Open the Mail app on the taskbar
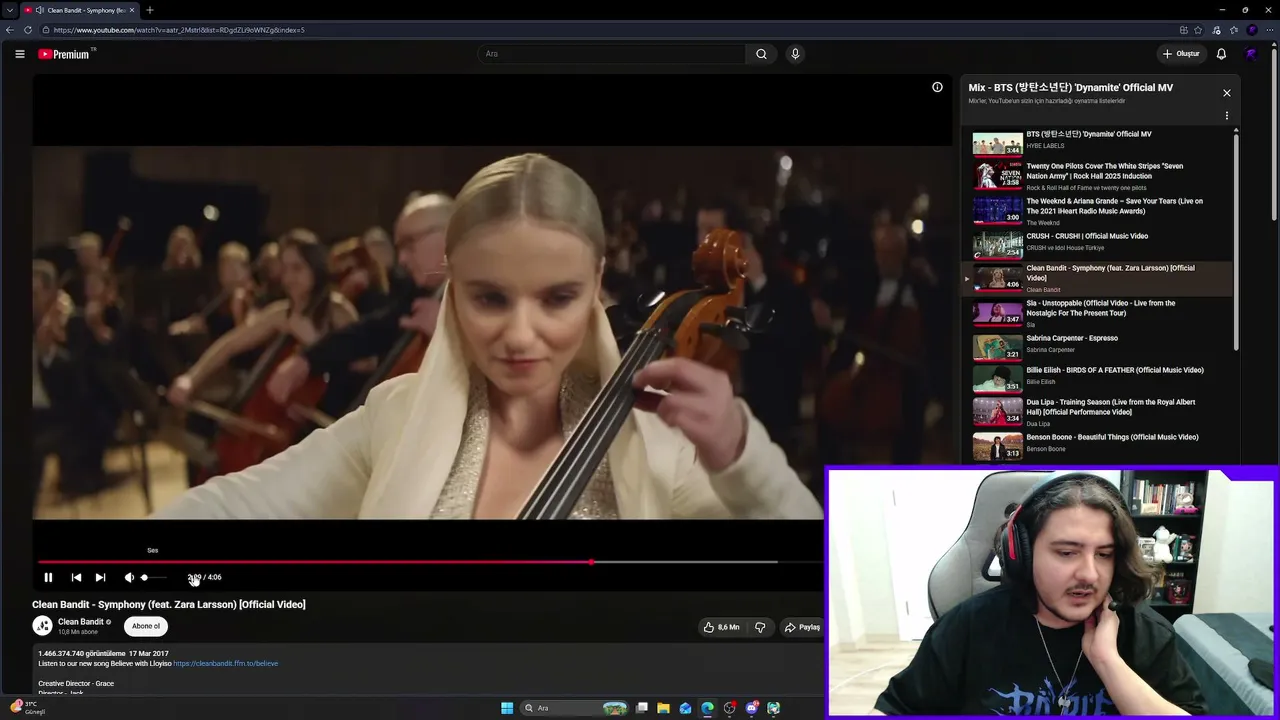Viewport: 1280px width, 720px height. point(685,708)
